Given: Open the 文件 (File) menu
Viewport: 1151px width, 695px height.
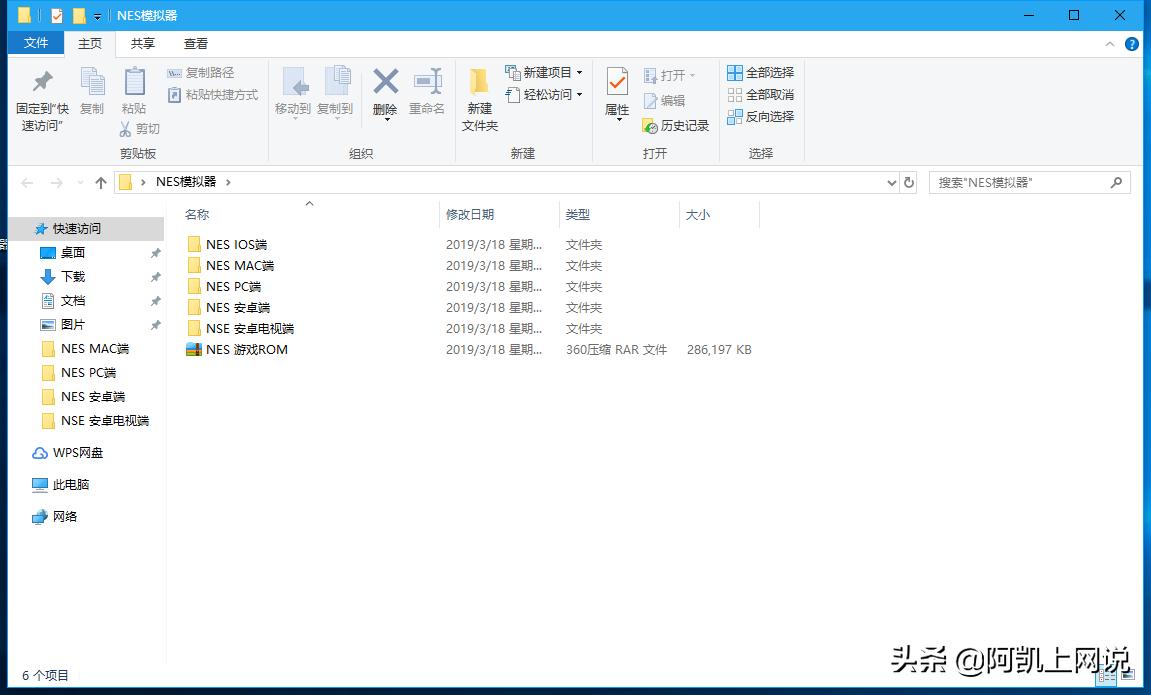Looking at the screenshot, I should [x=35, y=43].
